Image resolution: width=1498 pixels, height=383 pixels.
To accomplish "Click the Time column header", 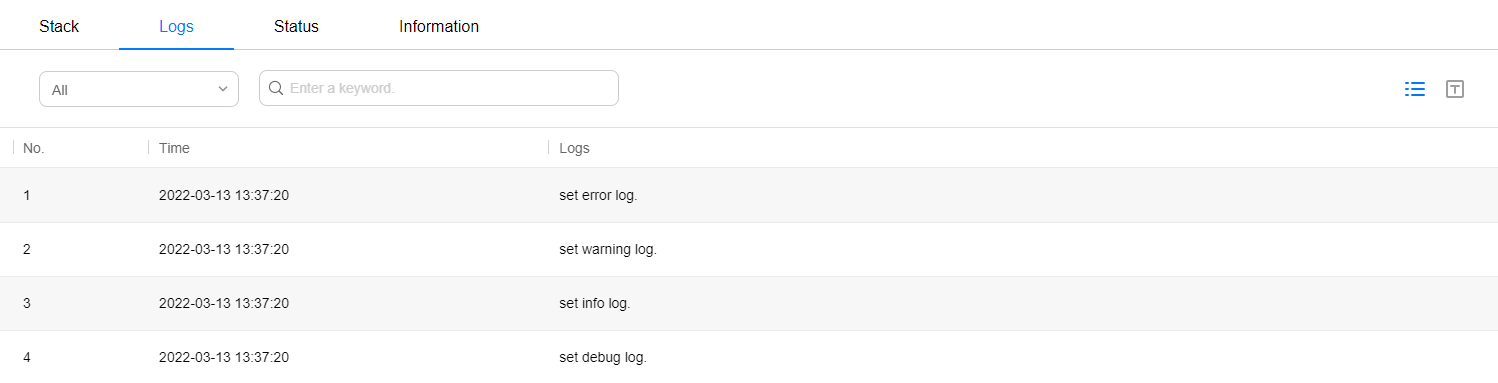I will click(174, 148).
